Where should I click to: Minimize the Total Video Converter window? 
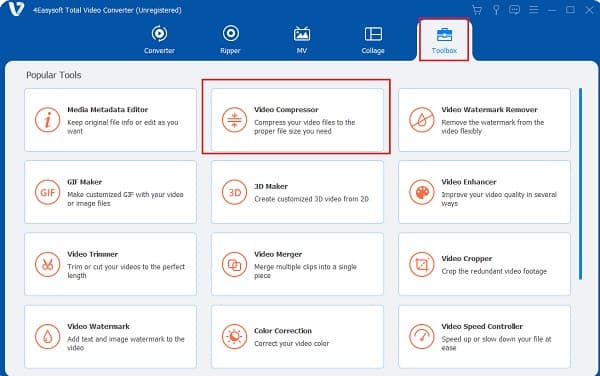552,10
